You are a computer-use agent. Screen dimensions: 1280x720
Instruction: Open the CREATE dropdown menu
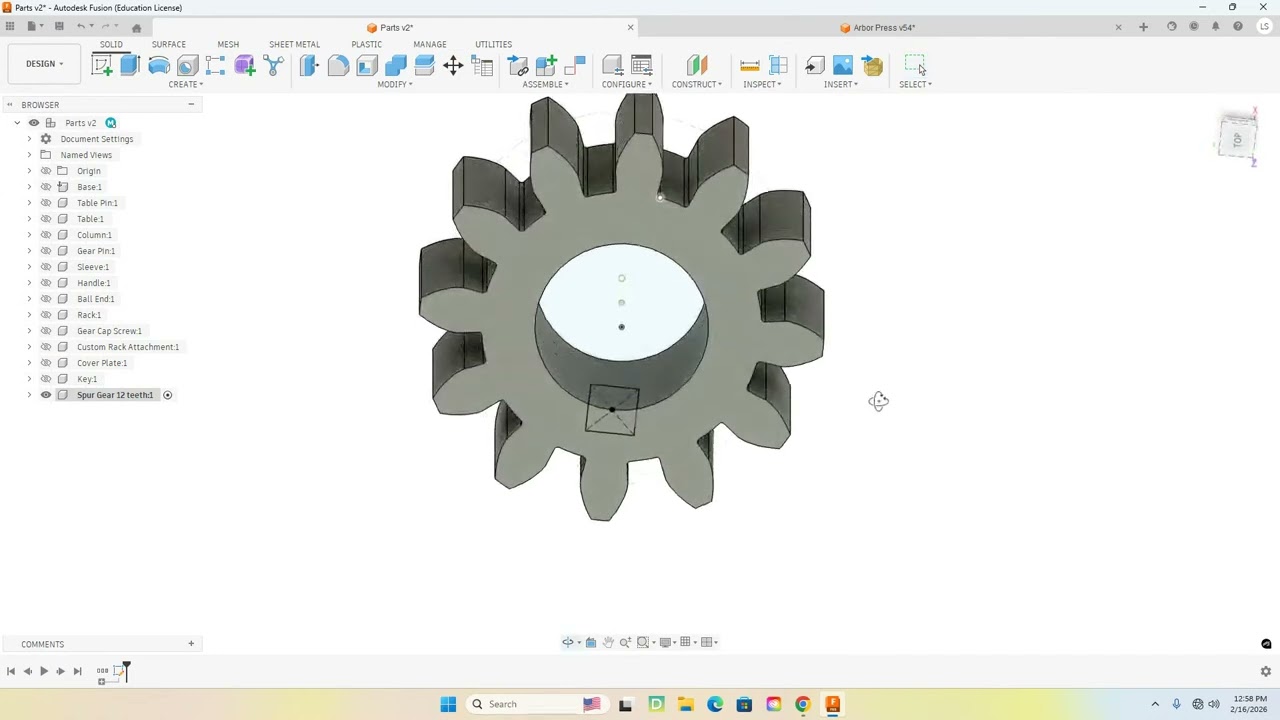pos(186,84)
